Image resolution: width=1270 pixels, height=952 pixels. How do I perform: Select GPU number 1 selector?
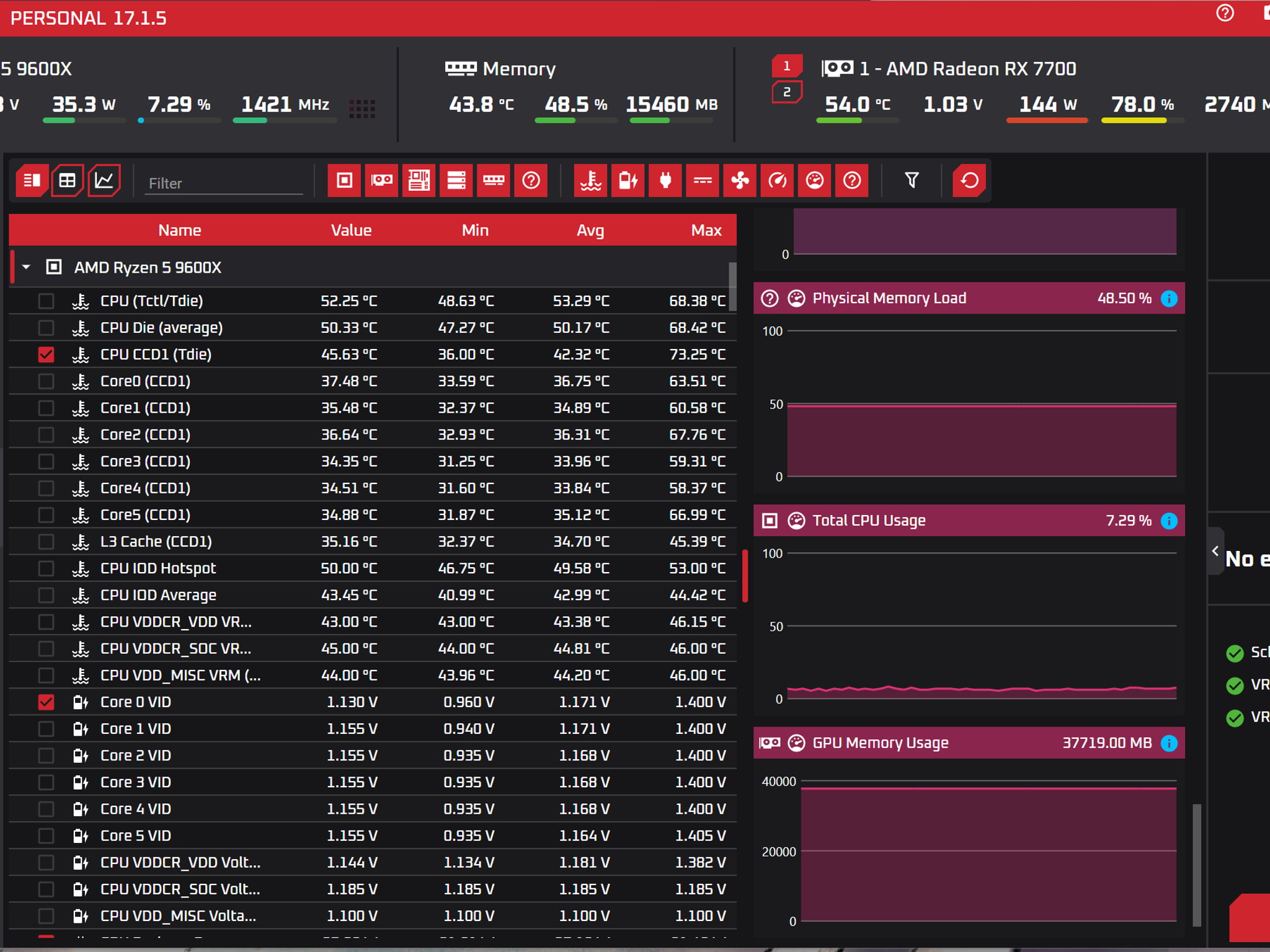(x=787, y=66)
